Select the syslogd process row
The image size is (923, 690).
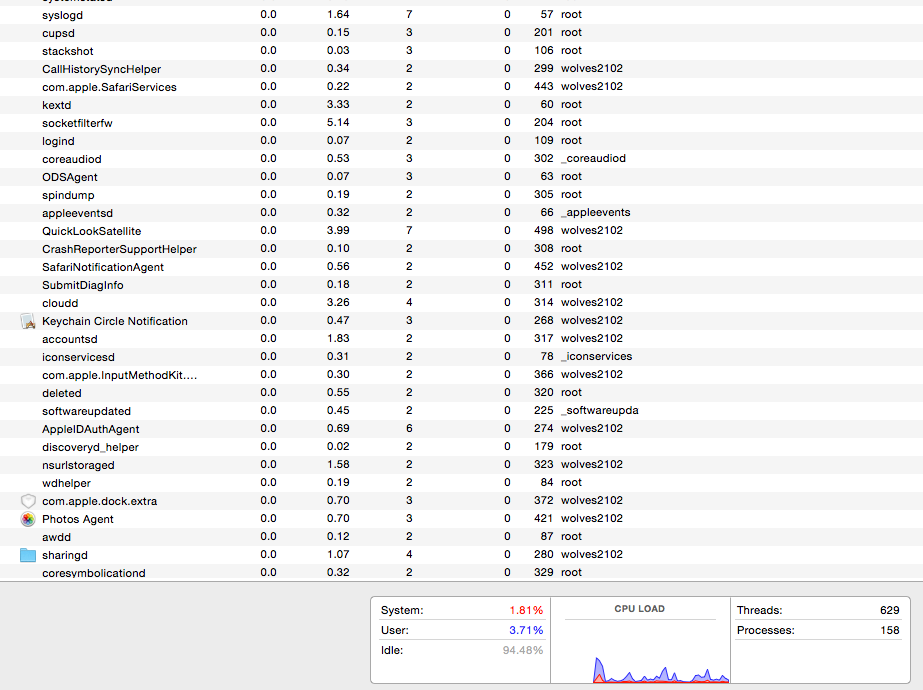462,15
